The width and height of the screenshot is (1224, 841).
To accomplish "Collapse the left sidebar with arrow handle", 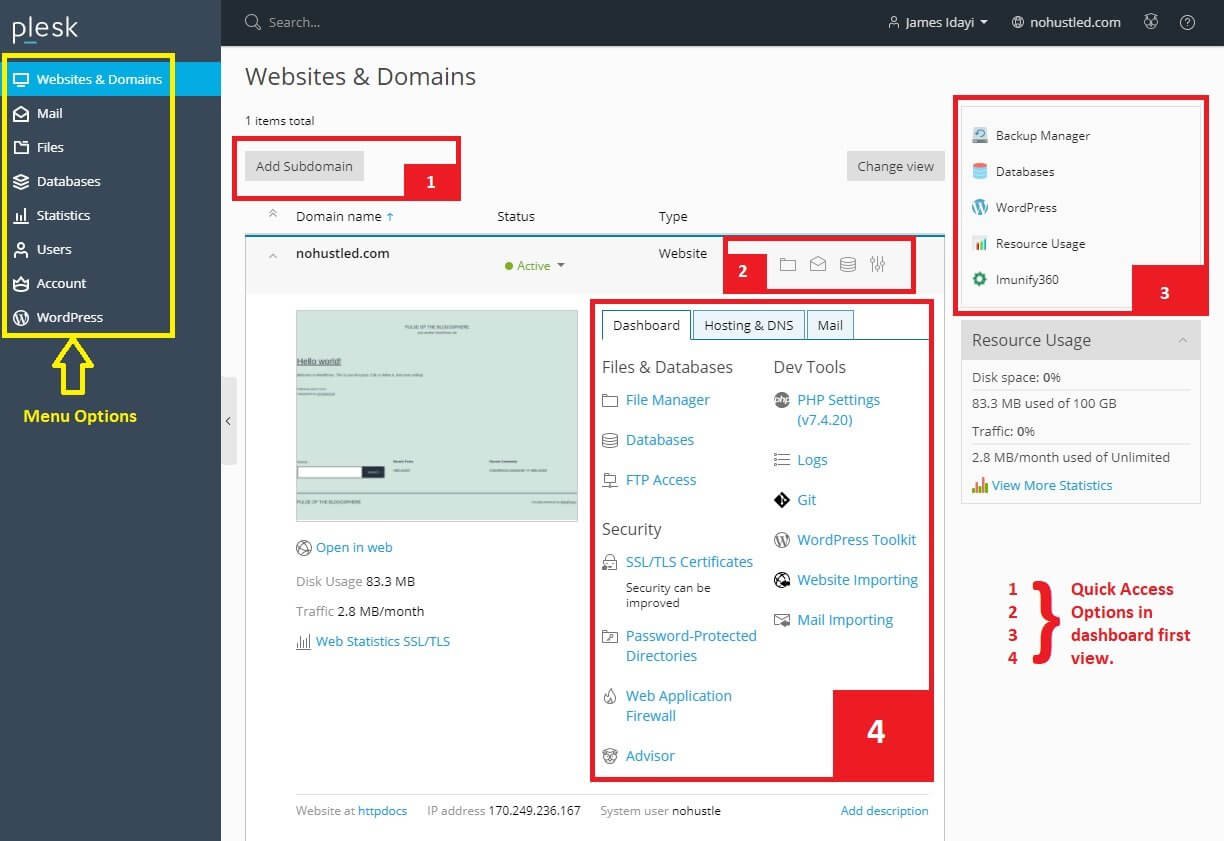I will (x=229, y=421).
